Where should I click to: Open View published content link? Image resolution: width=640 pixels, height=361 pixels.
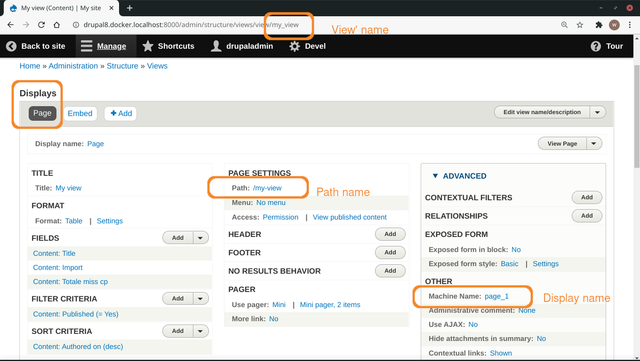pos(350,217)
